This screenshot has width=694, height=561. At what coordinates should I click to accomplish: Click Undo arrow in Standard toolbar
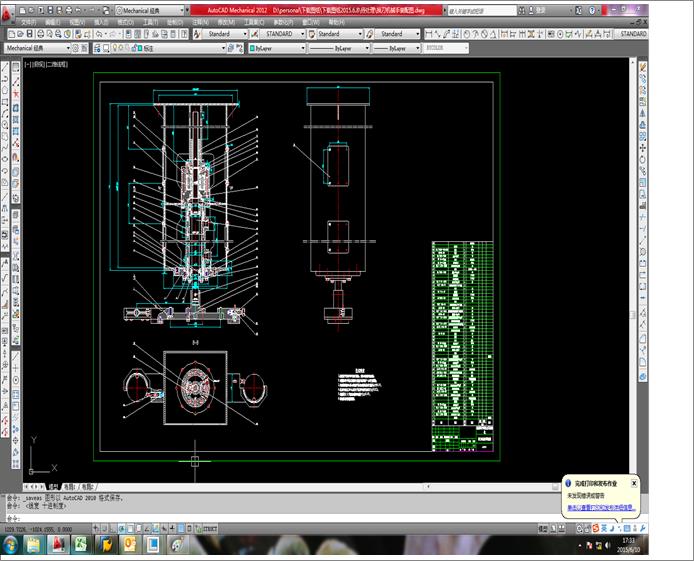pos(99,34)
